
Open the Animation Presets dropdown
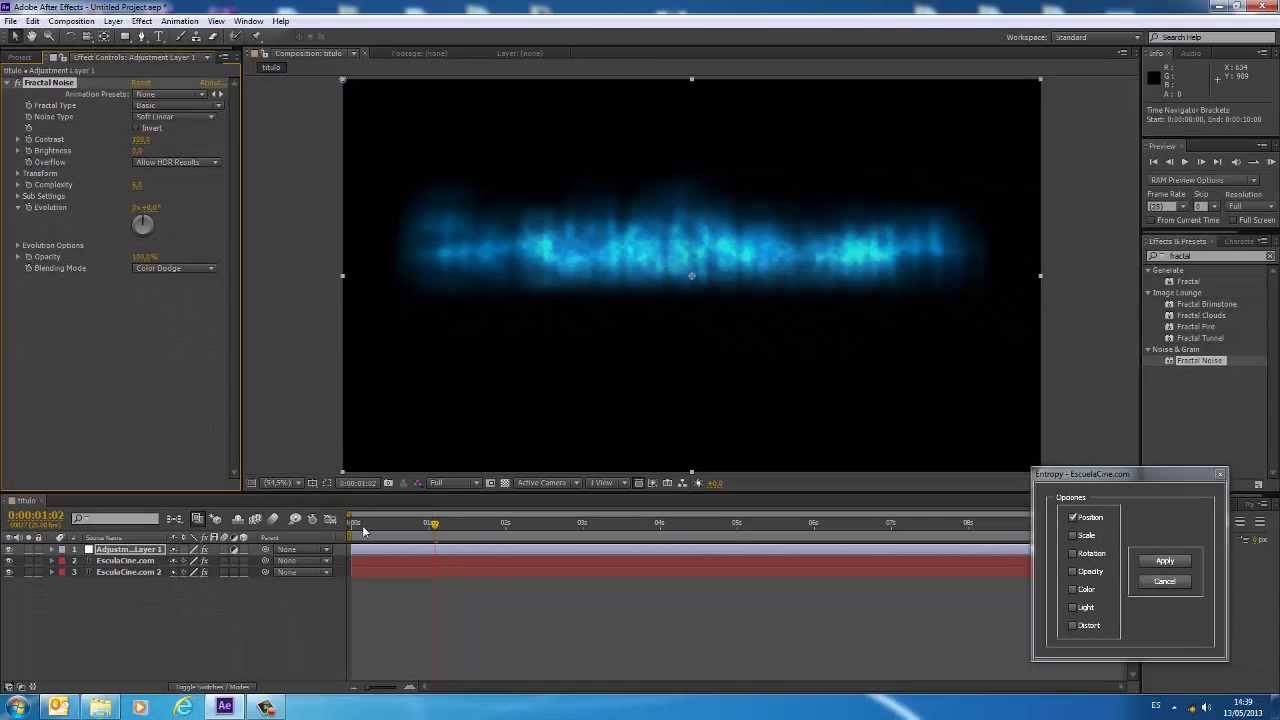pyautogui.click(x=170, y=94)
